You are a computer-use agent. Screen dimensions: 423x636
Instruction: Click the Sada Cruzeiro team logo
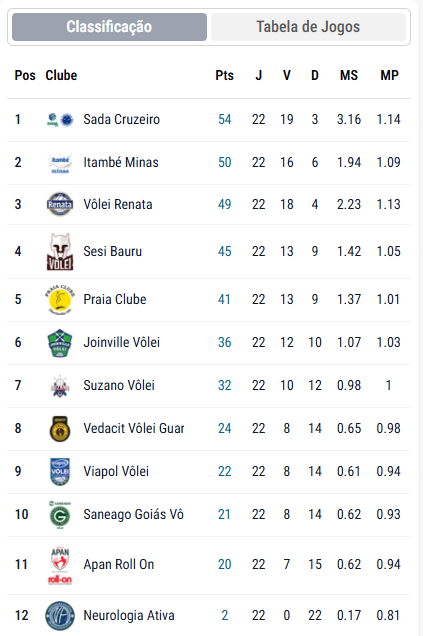60,120
